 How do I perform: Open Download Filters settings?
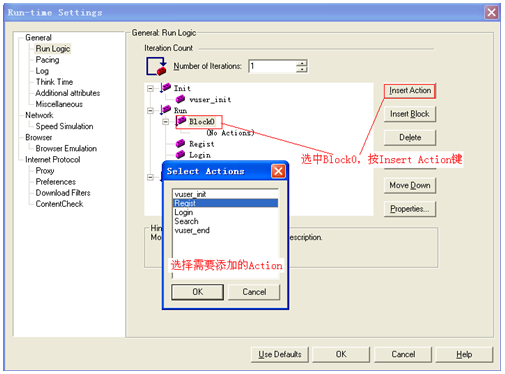[x=63, y=192]
